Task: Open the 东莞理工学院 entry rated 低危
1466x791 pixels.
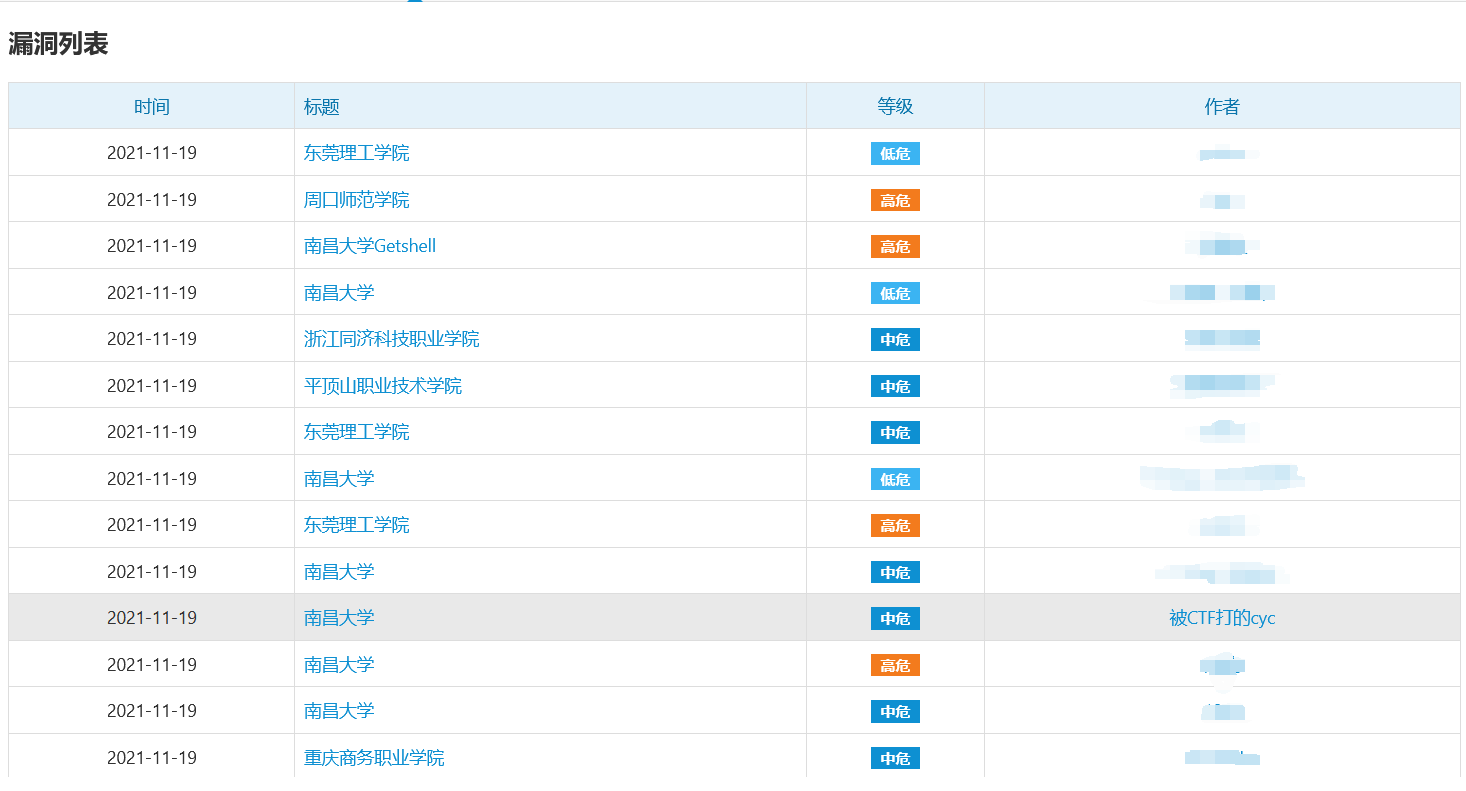Action: click(x=356, y=153)
